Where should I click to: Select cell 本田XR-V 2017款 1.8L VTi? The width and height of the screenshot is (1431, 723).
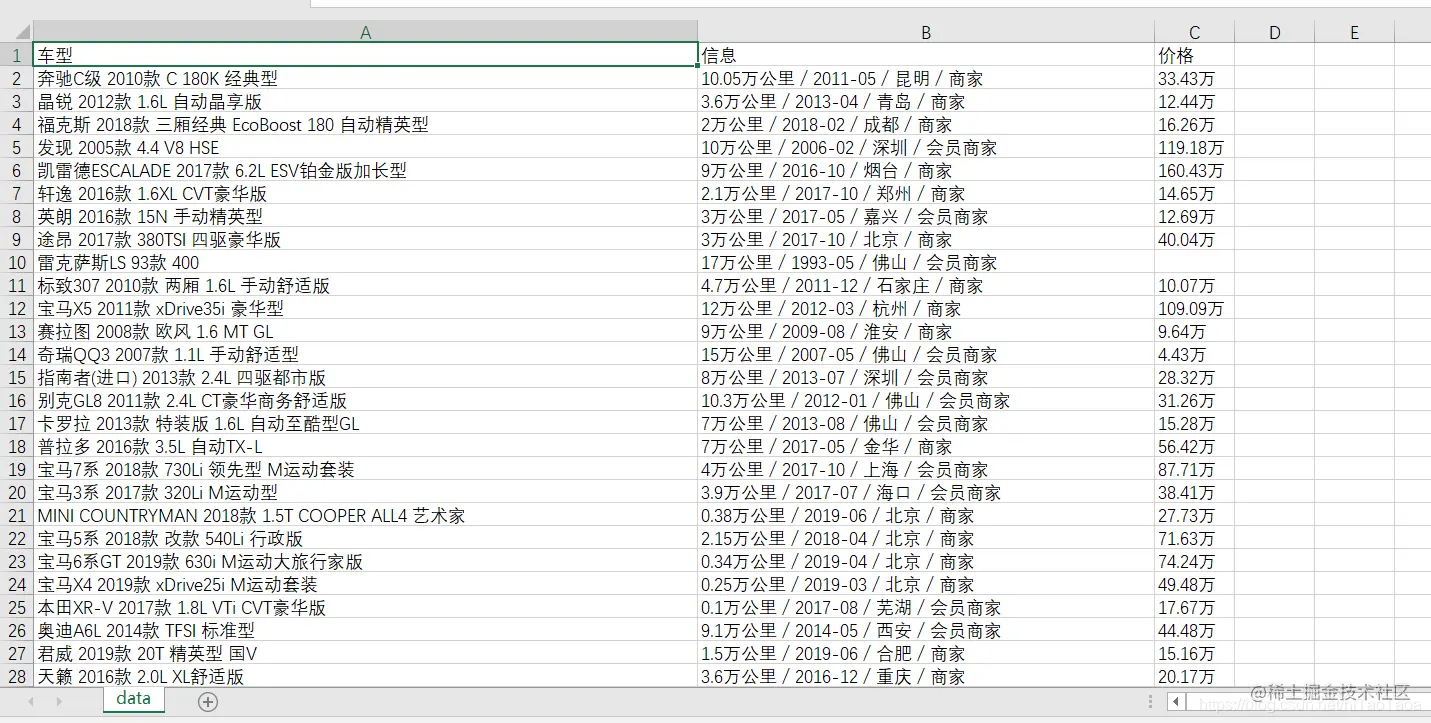tap(366, 607)
